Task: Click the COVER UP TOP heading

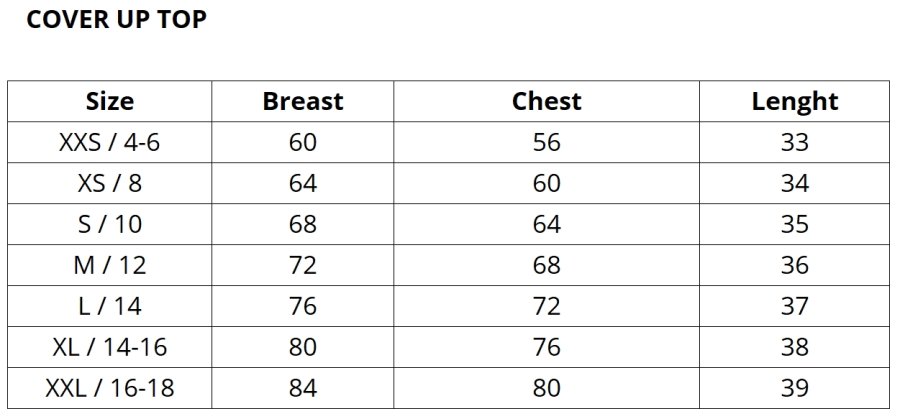Action: tap(116, 21)
